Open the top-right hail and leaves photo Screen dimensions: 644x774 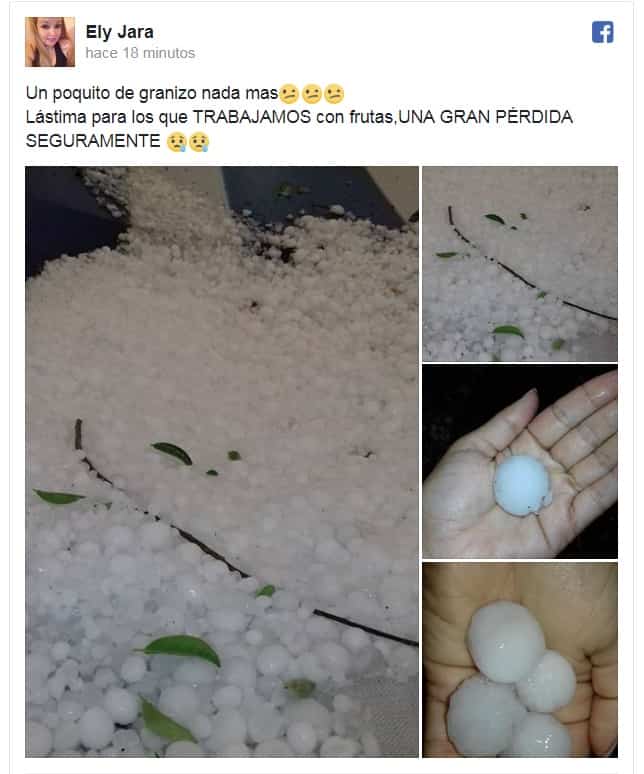(x=520, y=264)
